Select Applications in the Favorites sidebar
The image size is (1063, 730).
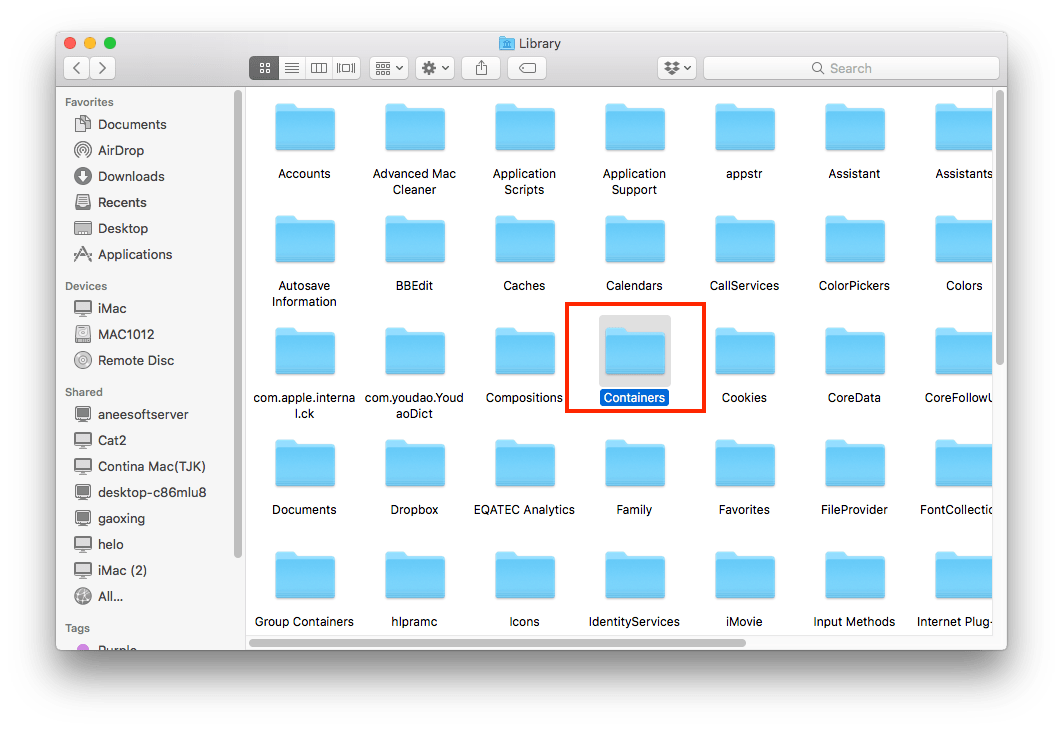(x=133, y=254)
